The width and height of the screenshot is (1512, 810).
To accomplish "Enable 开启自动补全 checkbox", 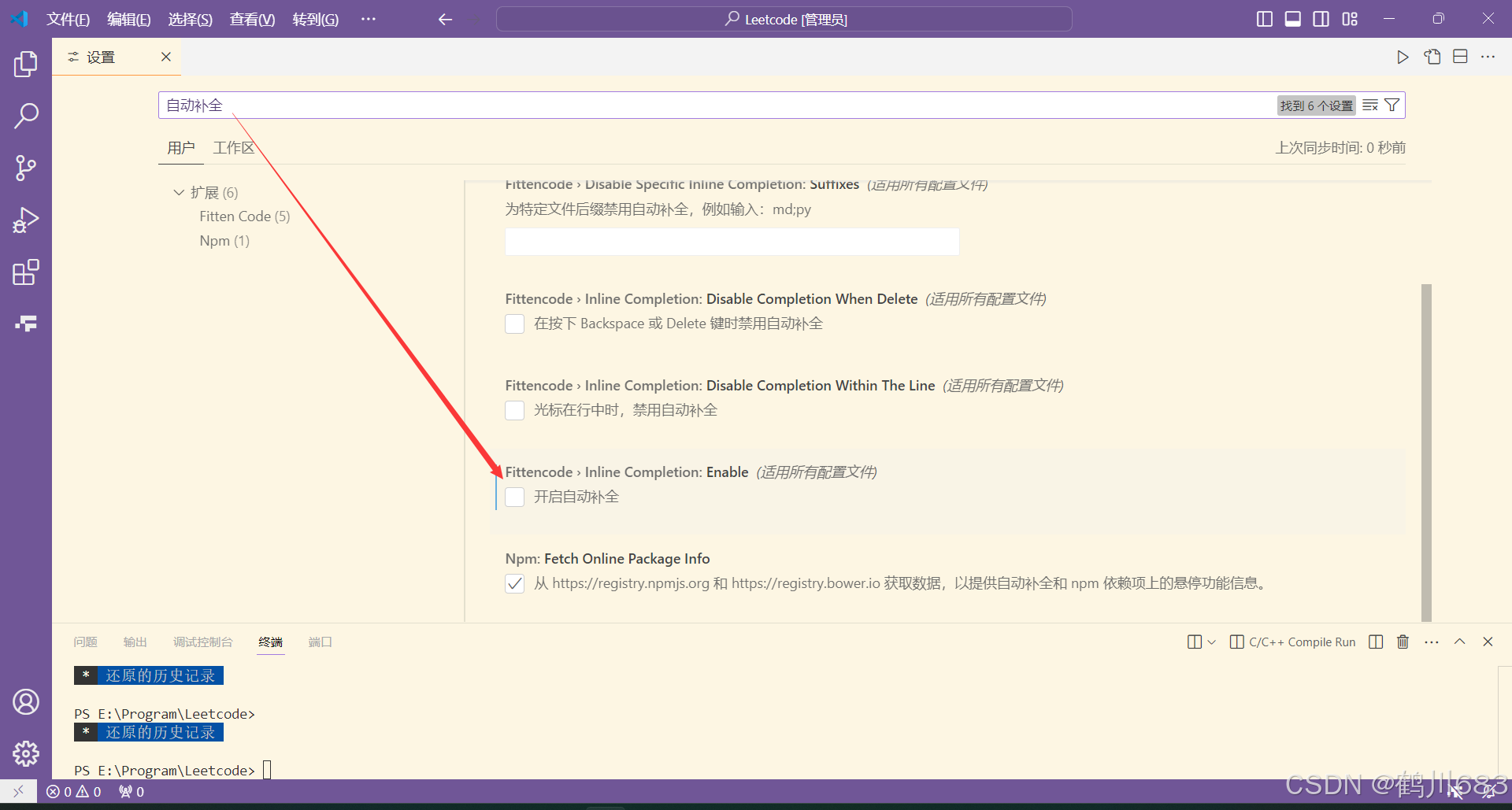I will [514, 497].
